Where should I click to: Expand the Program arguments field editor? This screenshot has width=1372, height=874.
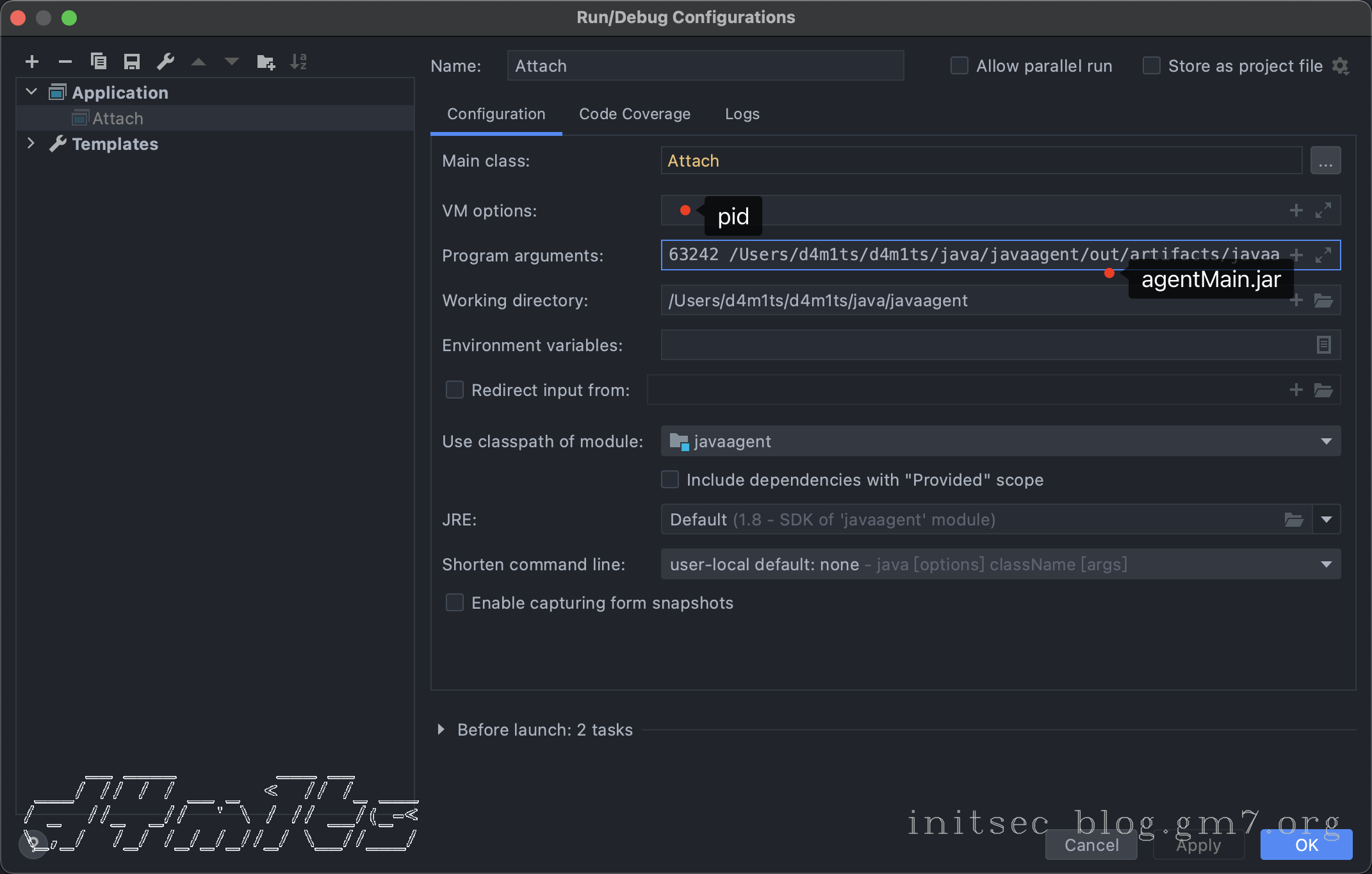pyautogui.click(x=1323, y=255)
